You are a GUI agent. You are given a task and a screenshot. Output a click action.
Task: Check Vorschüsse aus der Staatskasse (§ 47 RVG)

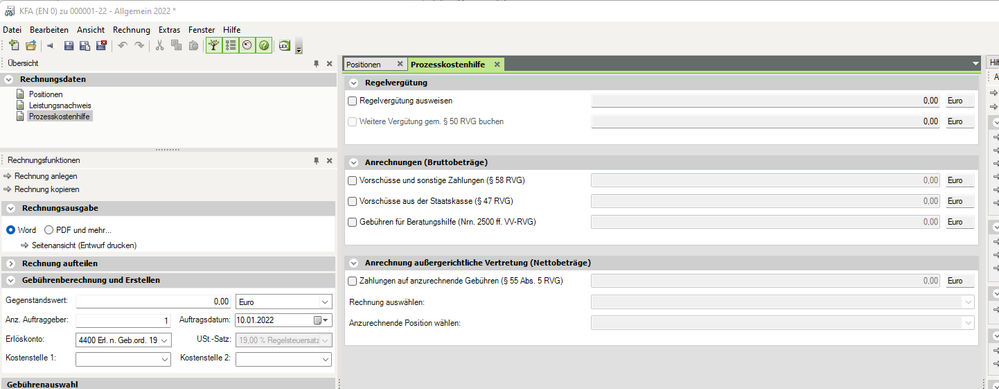pyautogui.click(x=352, y=201)
